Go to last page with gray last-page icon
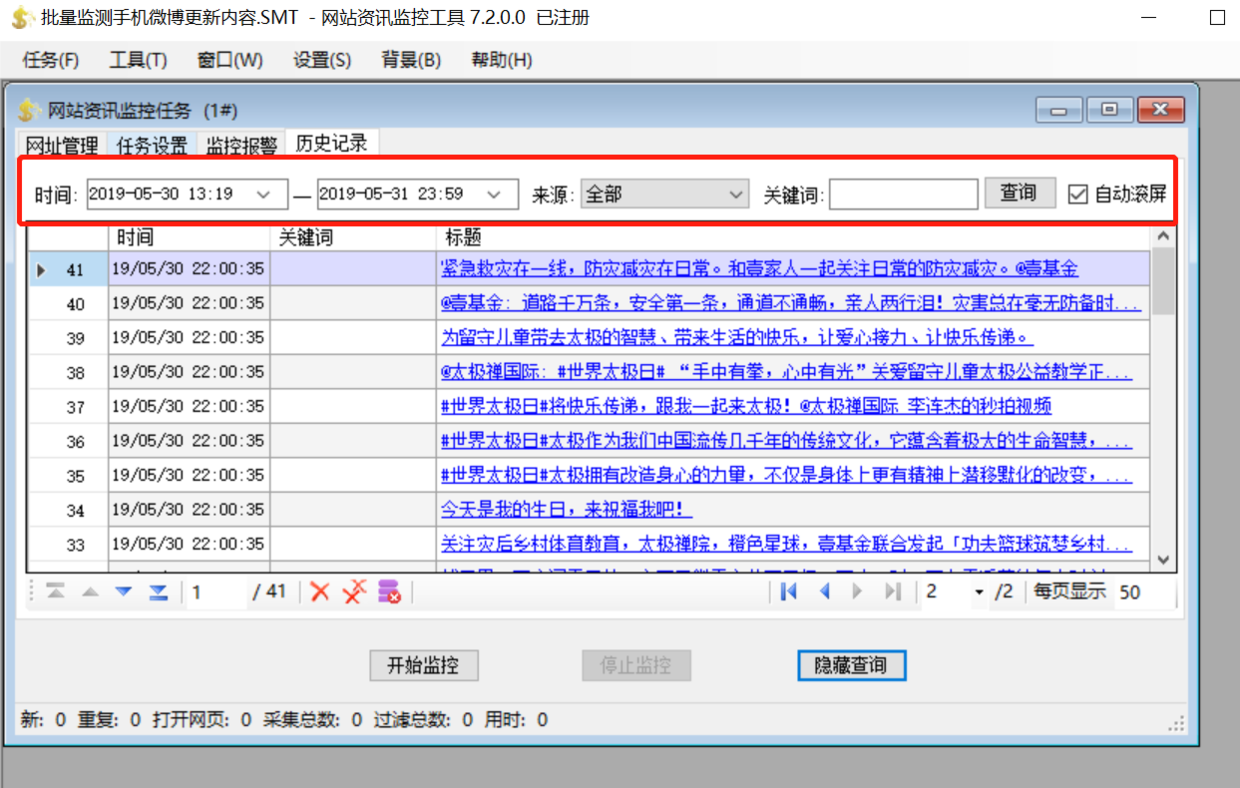 893,592
